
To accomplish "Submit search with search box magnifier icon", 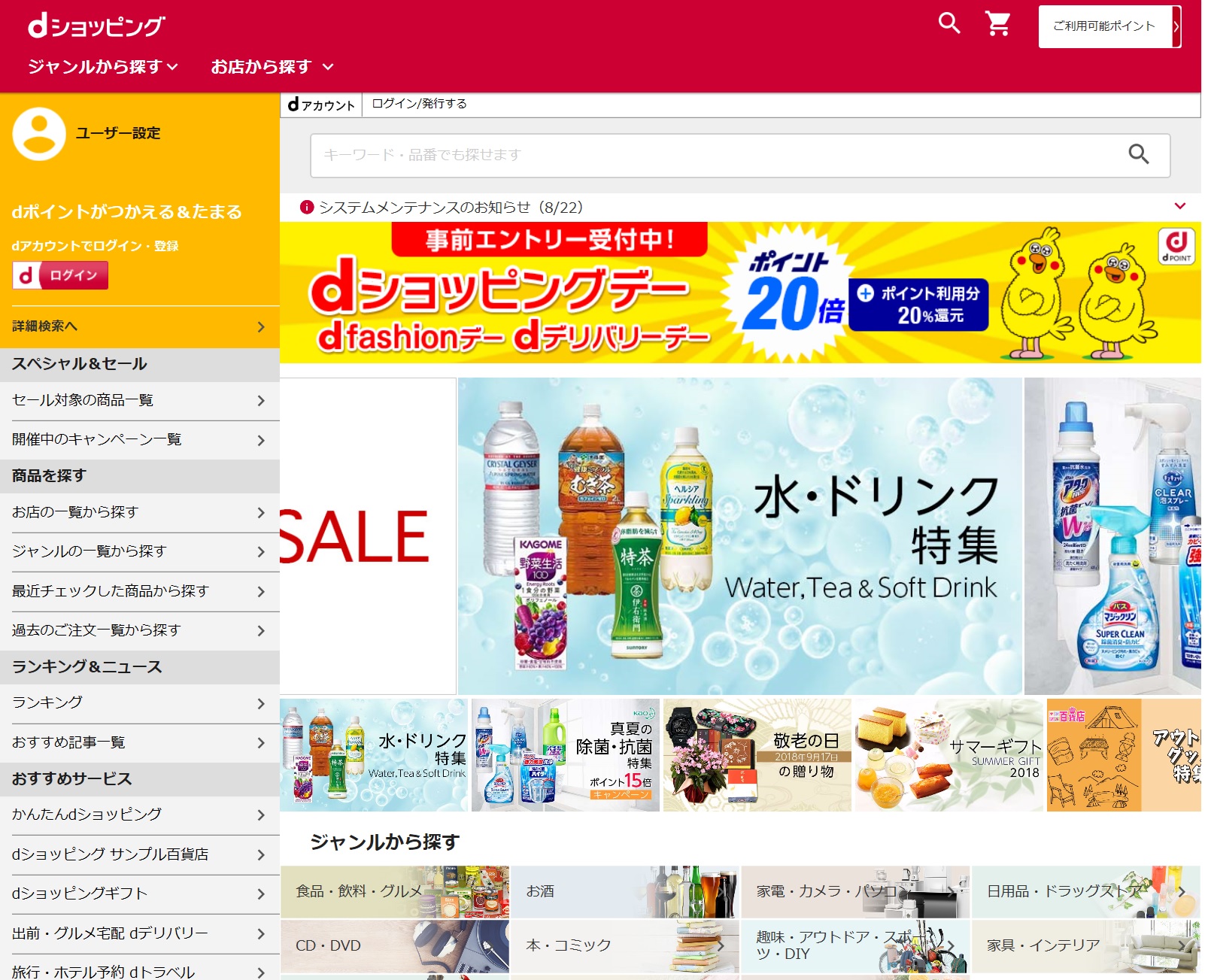I will [x=1139, y=154].
